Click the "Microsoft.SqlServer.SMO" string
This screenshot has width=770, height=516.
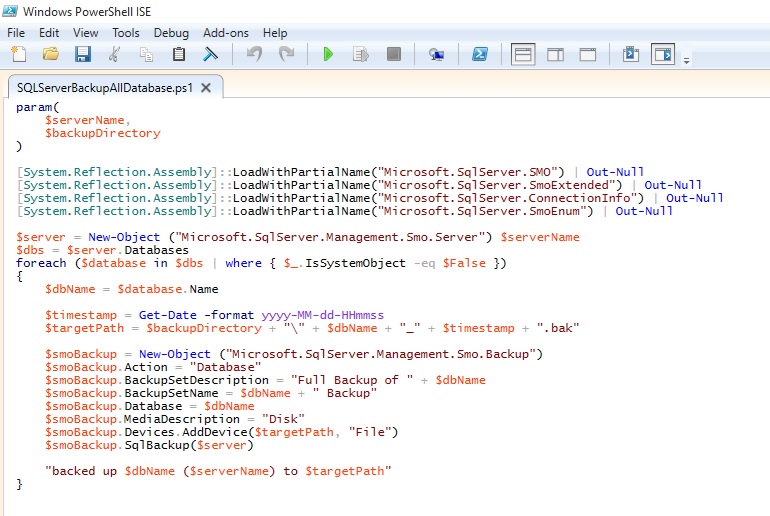(466, 172)
